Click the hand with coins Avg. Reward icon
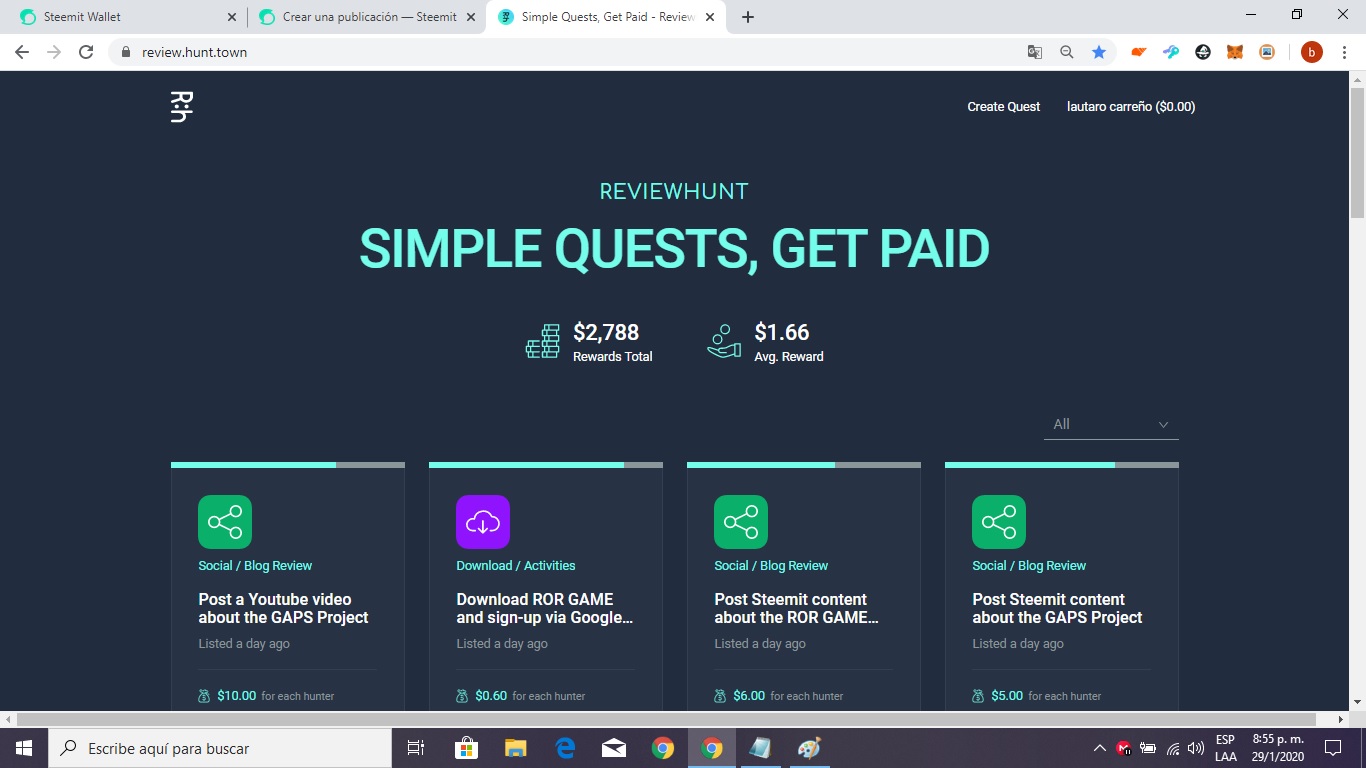Image resolution: width=1366 pixels, height=768 pixels. pos(724,341)
